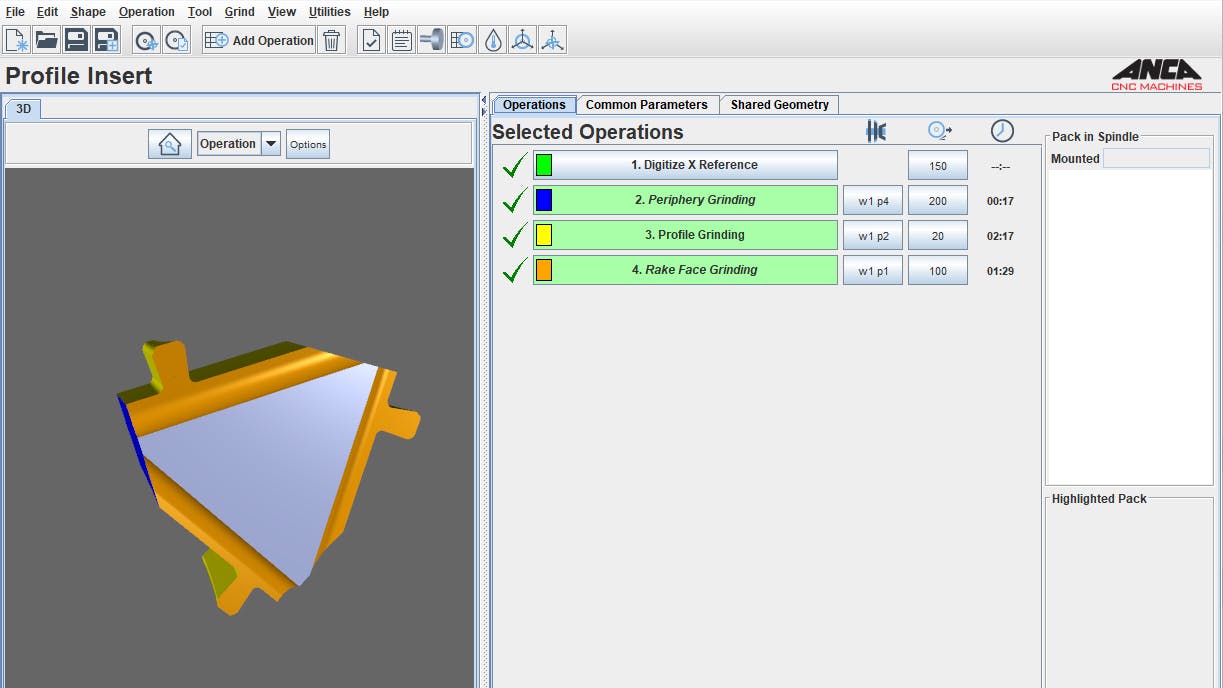Screen dimensions: 1223x688
Task: Click the Mounted field in Pack in Spindle
Action: pyautogui.click(x=1157, y=159)
